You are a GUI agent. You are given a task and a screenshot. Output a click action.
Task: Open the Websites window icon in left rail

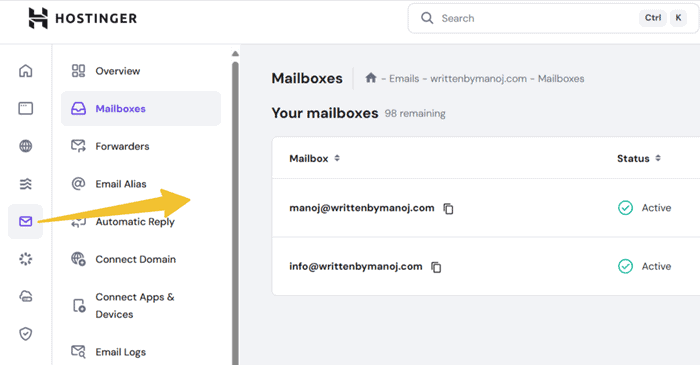click(x=25, y=108)
